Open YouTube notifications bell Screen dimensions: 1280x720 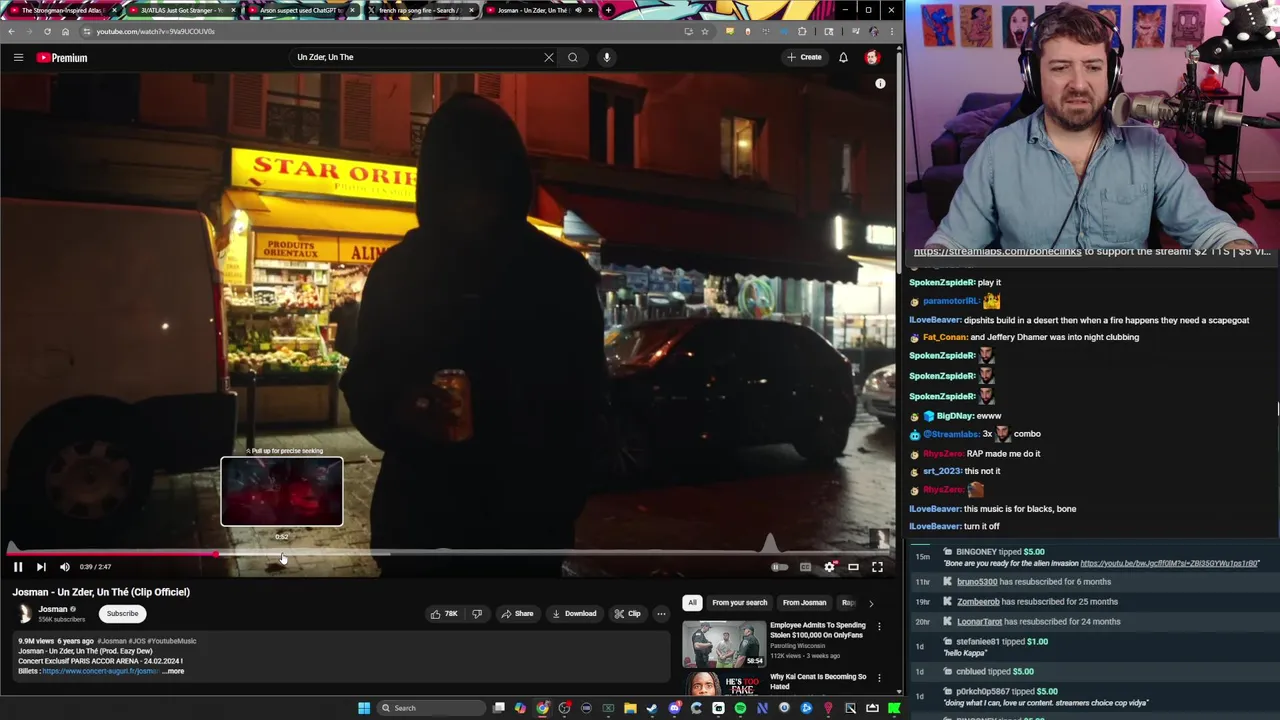coord(843,57)
